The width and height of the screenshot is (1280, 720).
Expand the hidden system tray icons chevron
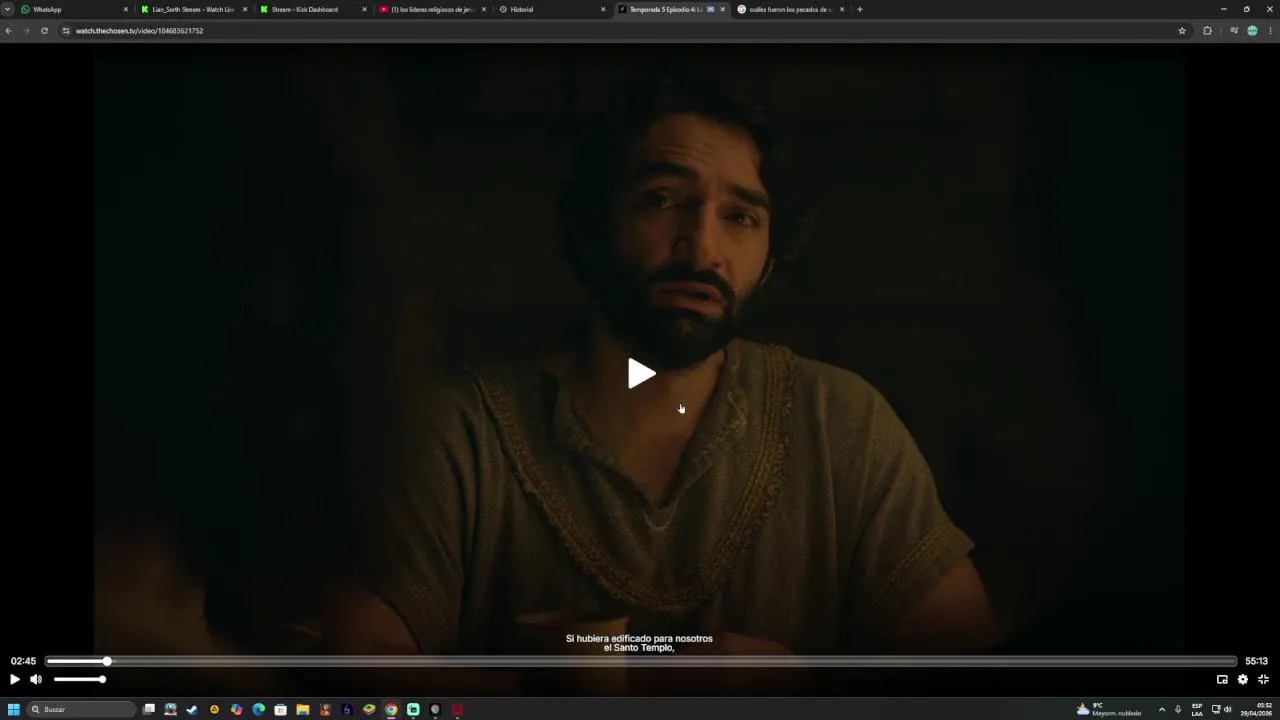coord(1162,709)
